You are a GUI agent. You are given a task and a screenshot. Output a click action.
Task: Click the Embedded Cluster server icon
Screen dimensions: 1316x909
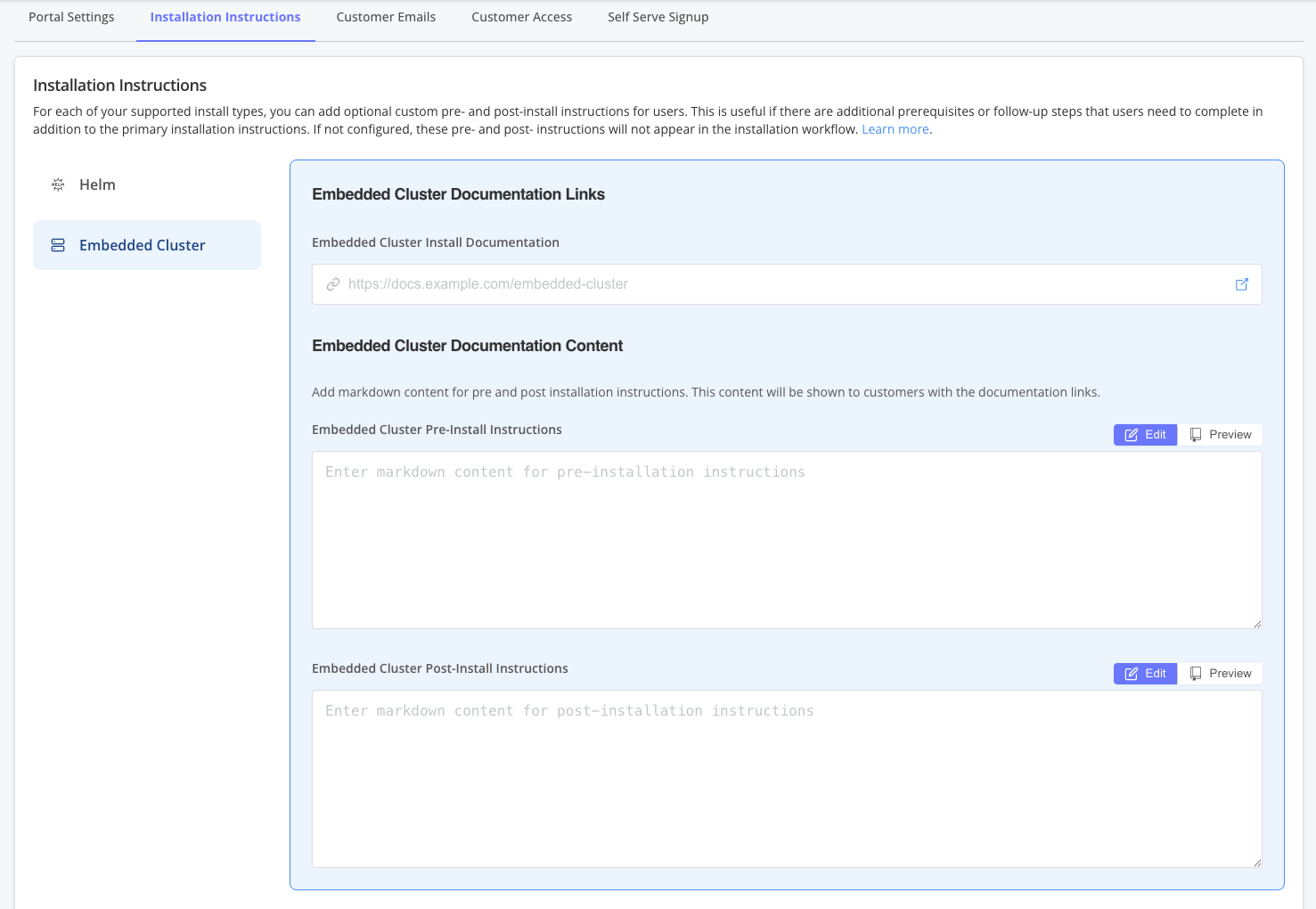coord(57,244)
